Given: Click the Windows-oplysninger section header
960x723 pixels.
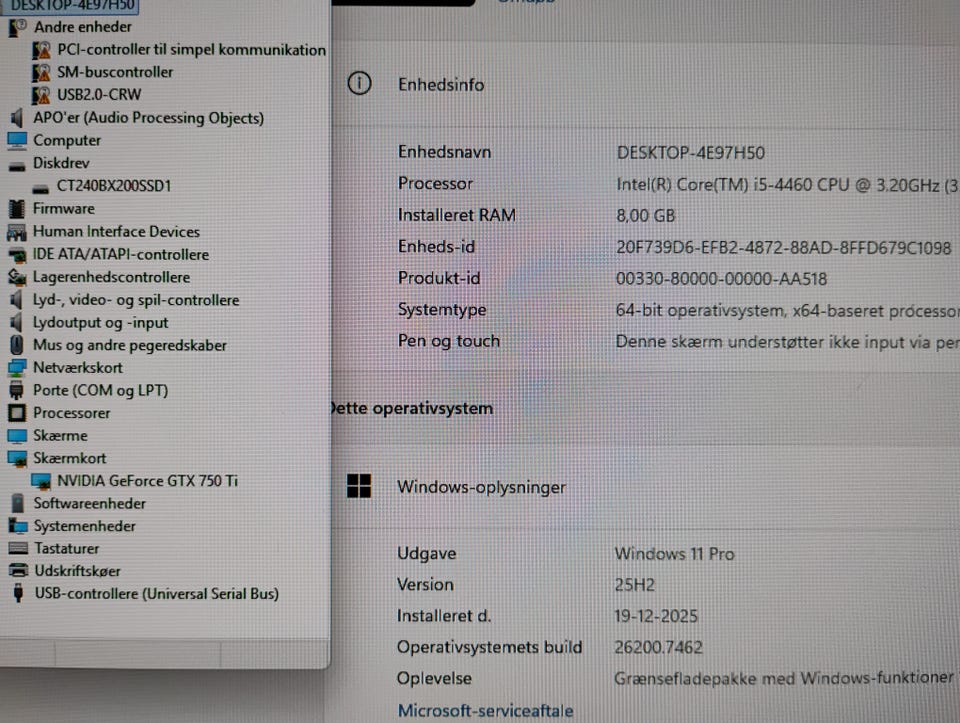Looking at the screenshot, I should [481, 487].
